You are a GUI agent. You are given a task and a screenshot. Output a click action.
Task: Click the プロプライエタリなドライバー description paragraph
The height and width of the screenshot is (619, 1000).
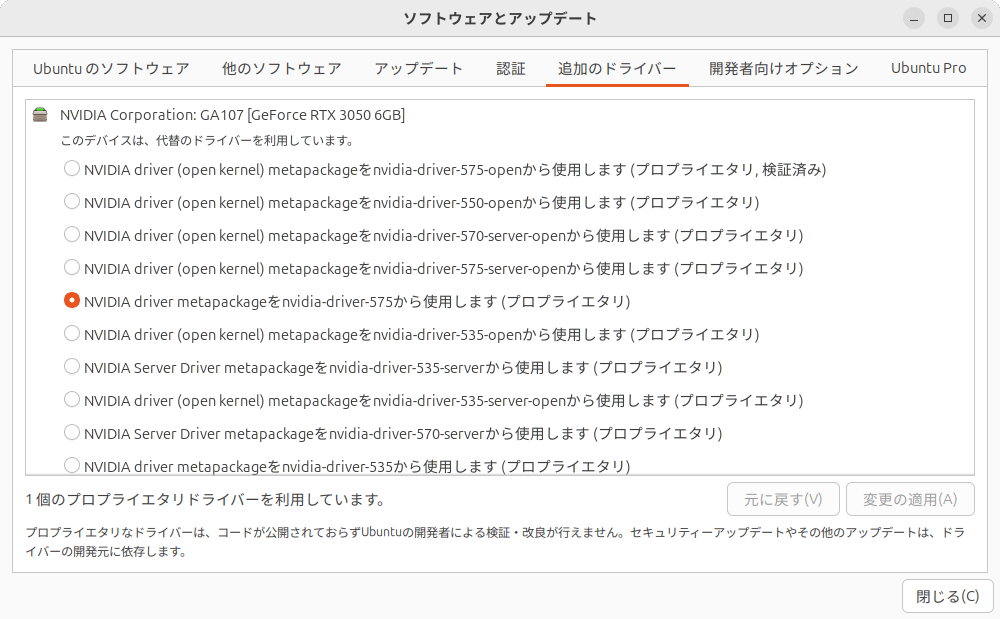tap(495, 542)
